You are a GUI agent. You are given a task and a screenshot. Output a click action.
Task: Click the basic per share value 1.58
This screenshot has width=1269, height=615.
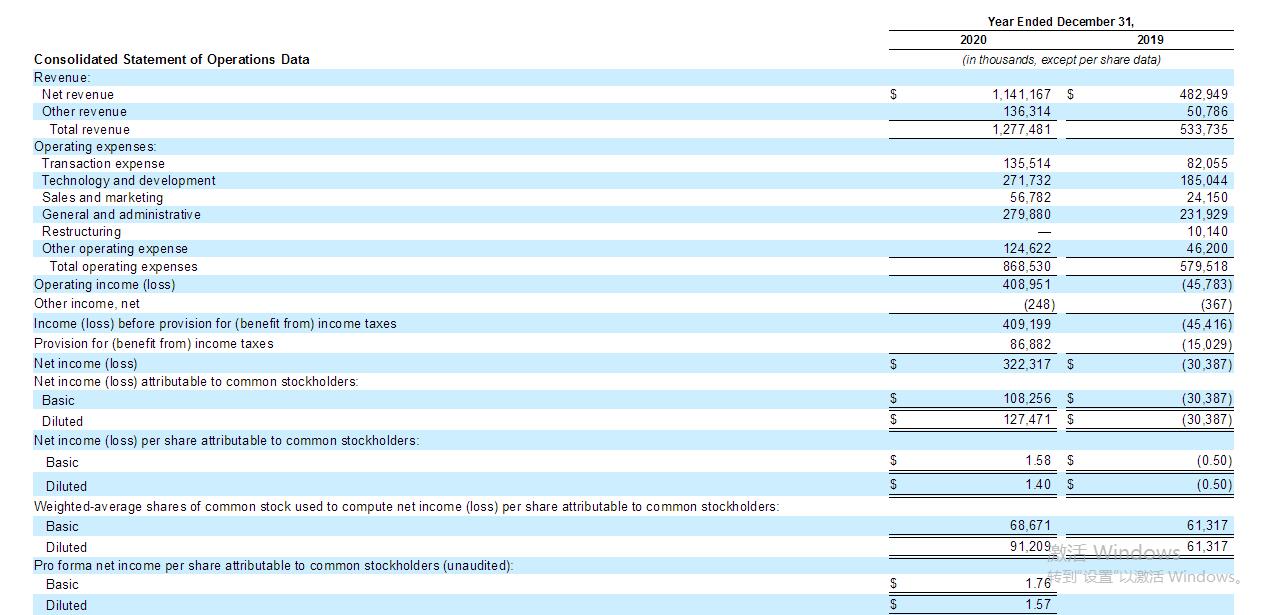pos(1038,461)
